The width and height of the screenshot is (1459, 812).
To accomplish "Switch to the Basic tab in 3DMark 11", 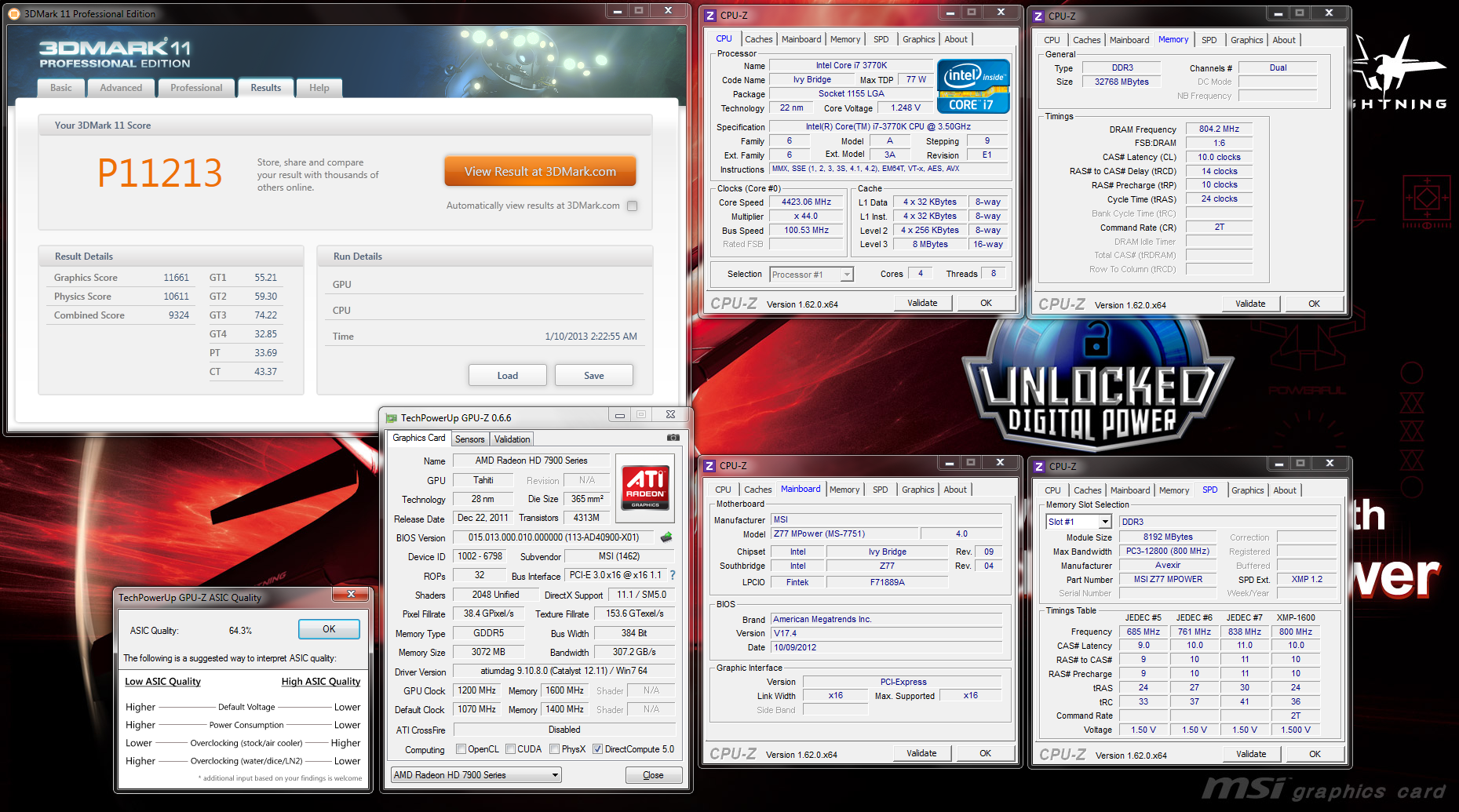I will coord(61,88).
